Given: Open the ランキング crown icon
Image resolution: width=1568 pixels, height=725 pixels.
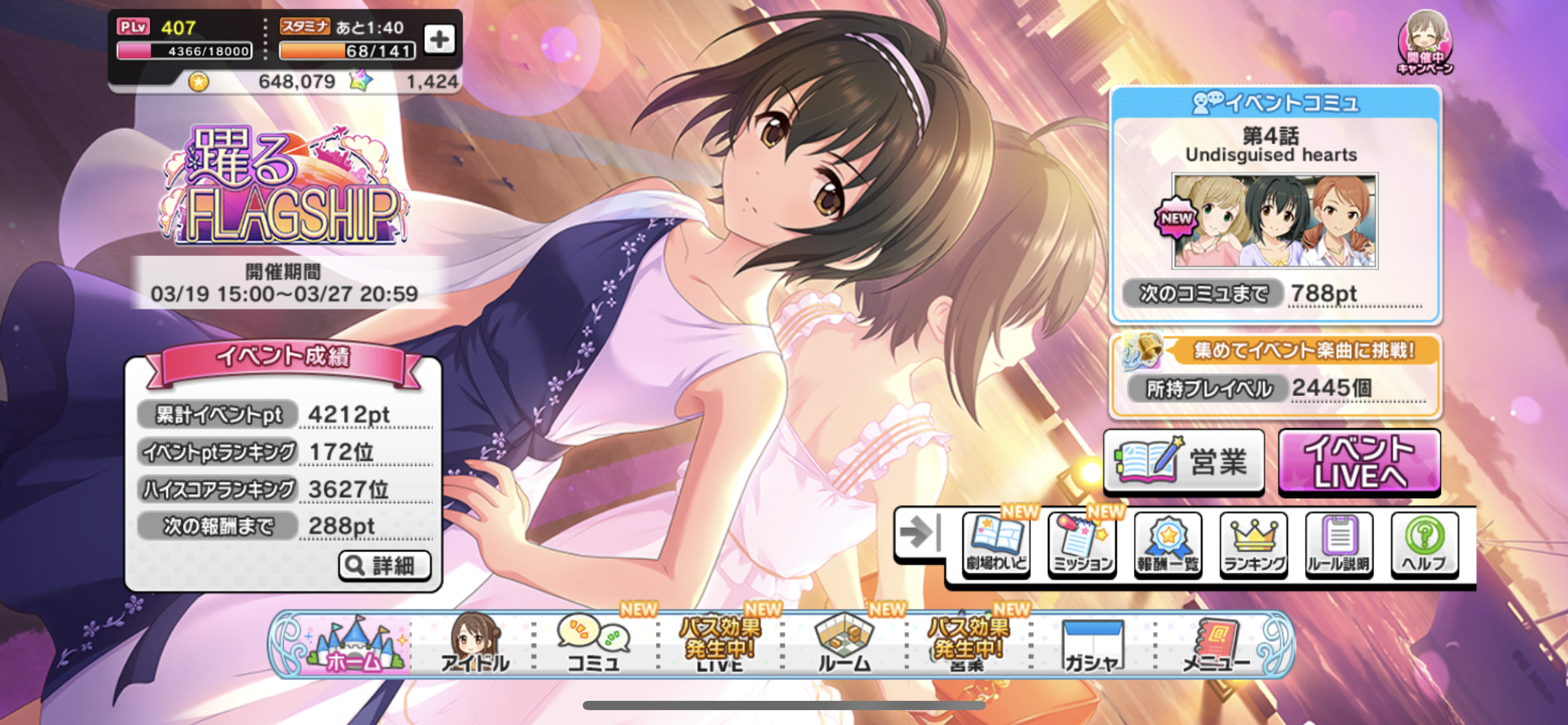Looking at the screenshot, I should click(x=1254, y=544).
